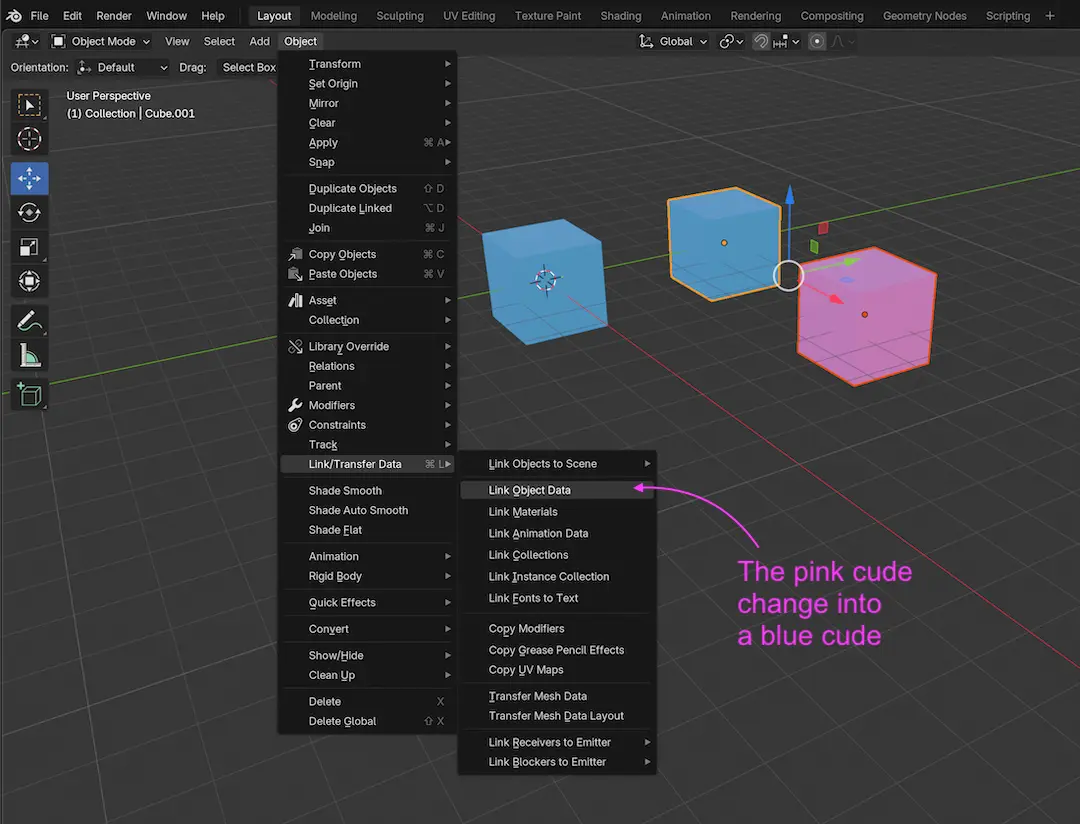Click the Asset library icon in menu
1080x824 pixels.
295,300
